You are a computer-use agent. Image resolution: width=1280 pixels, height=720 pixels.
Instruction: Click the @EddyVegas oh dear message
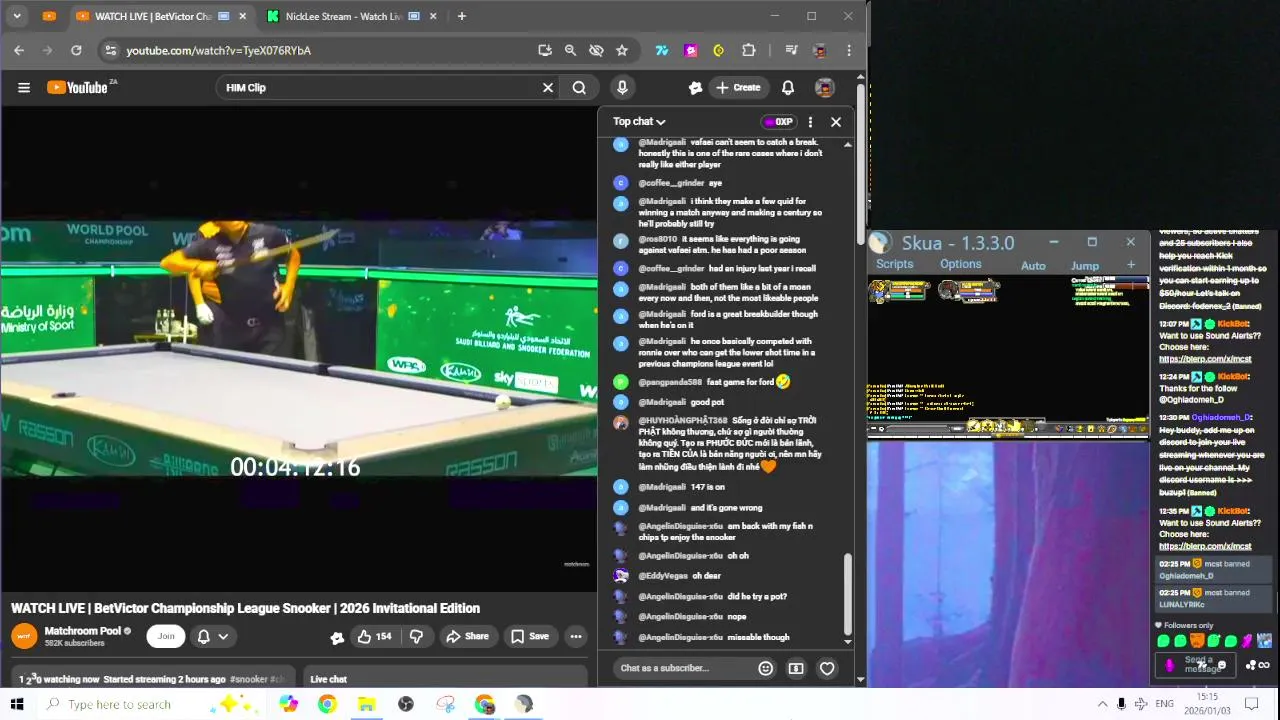coord(680,576)
